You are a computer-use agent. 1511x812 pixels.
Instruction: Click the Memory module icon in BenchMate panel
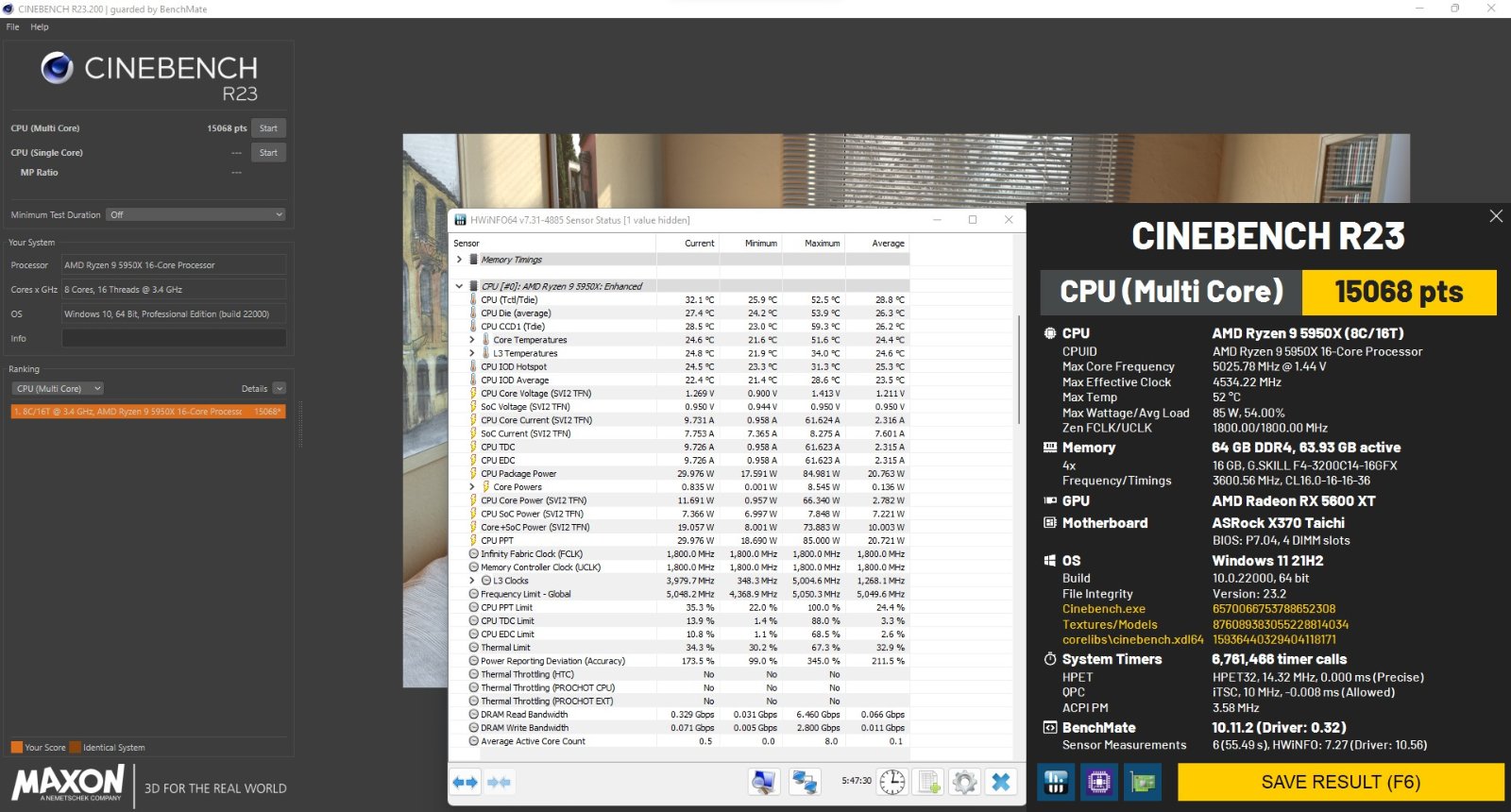pos(1049,448)
